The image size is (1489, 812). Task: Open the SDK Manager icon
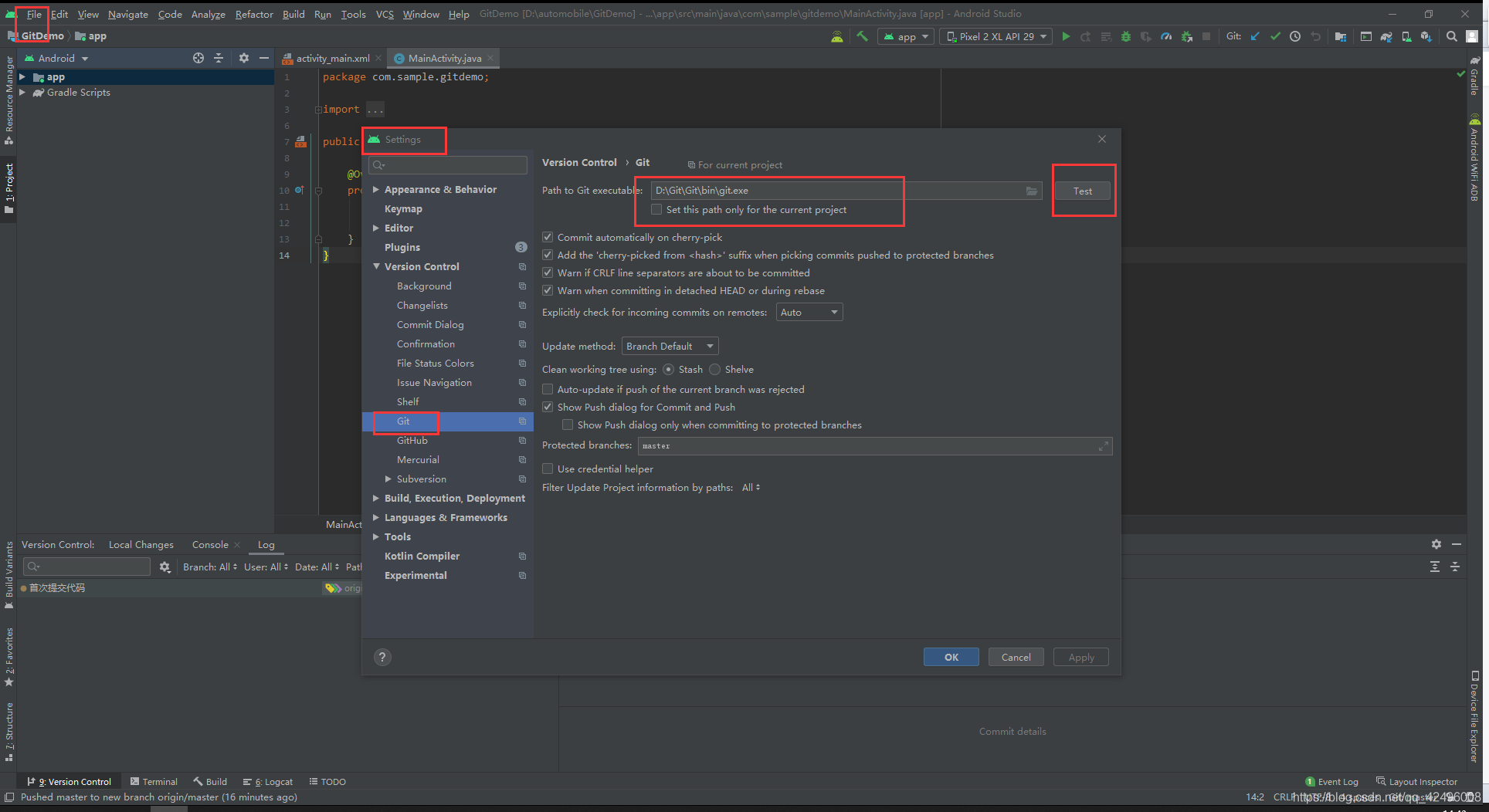[x=1426, y=36]
